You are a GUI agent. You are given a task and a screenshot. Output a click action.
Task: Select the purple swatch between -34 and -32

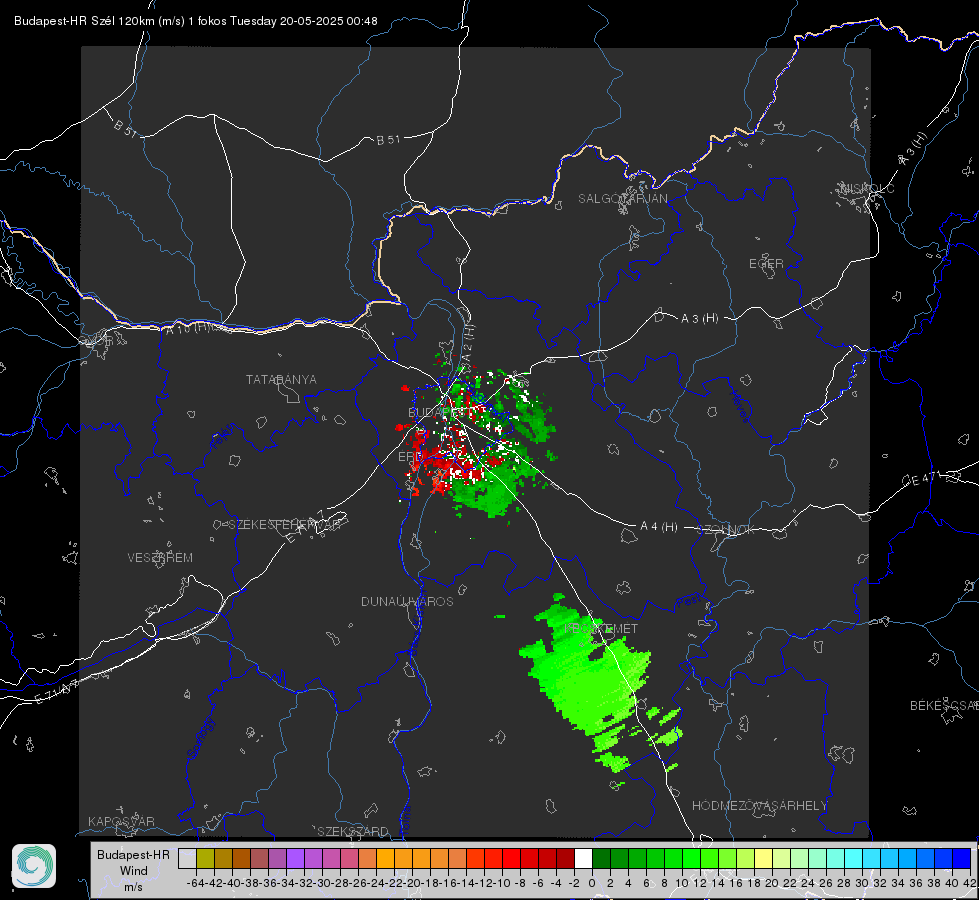click(x=295, y=858)
